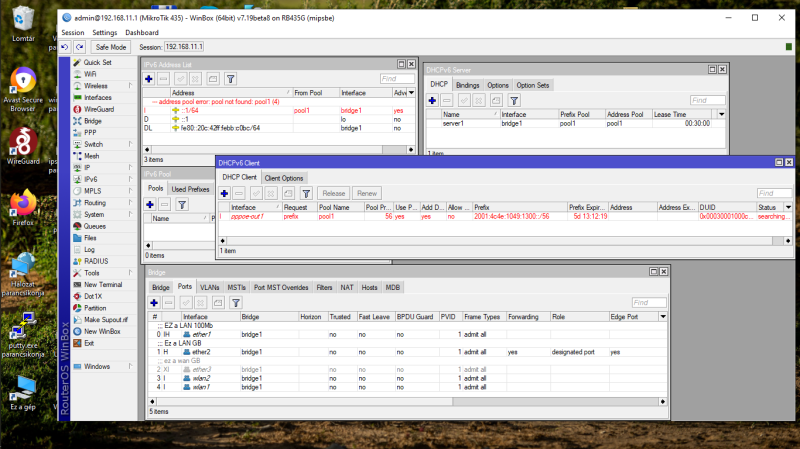
Task: Click the Renew button
Action: click(367, 193)
